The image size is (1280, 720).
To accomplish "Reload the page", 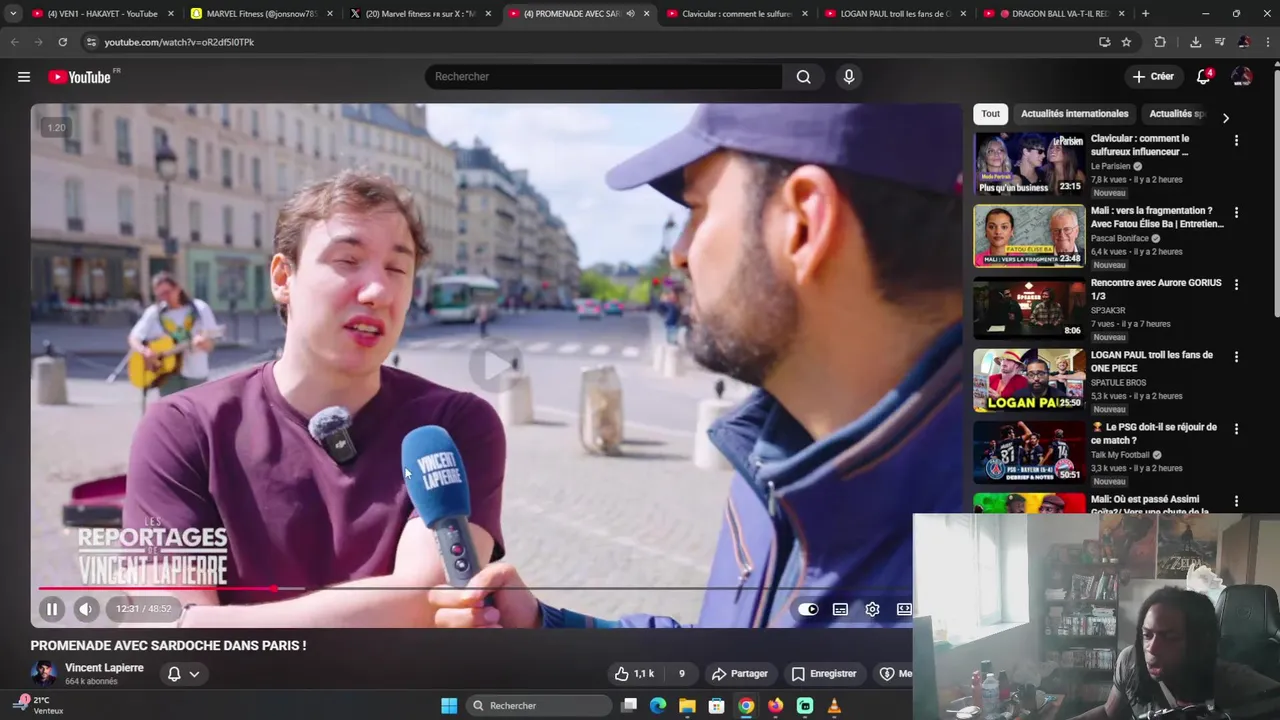I will coord(62,42).
